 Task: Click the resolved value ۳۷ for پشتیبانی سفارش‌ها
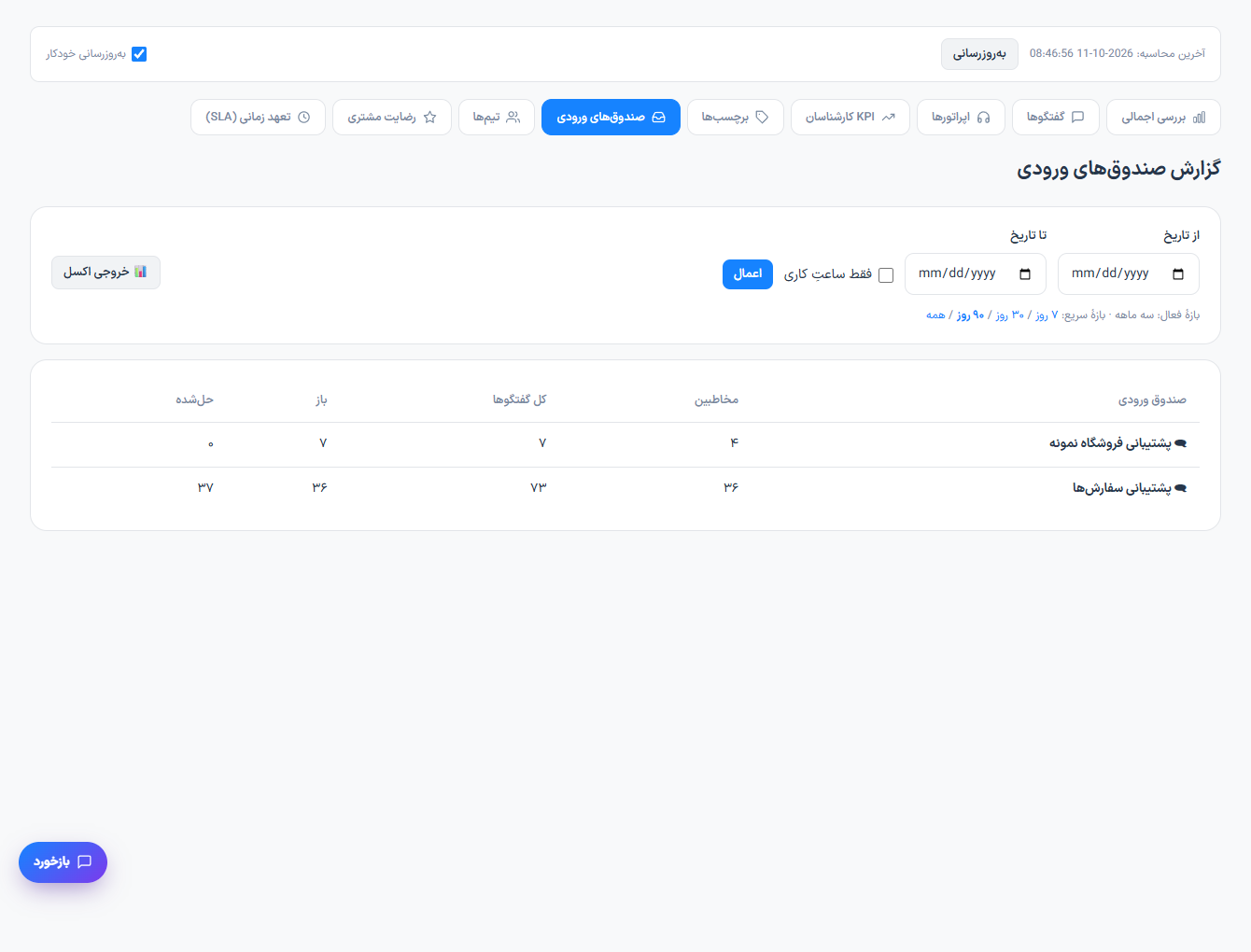click(x=205, y=488)
